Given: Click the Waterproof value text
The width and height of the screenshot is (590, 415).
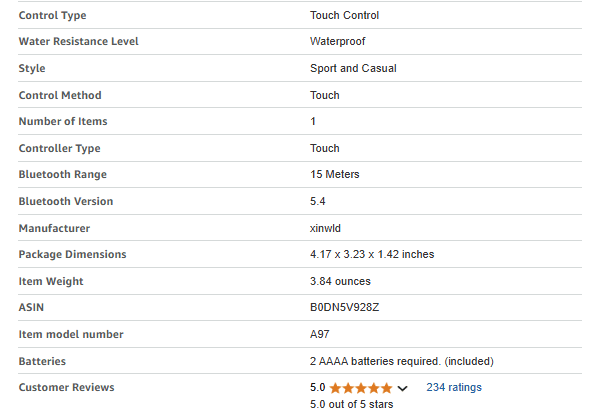Looking at the screenshot, I should tap(338, 41).
